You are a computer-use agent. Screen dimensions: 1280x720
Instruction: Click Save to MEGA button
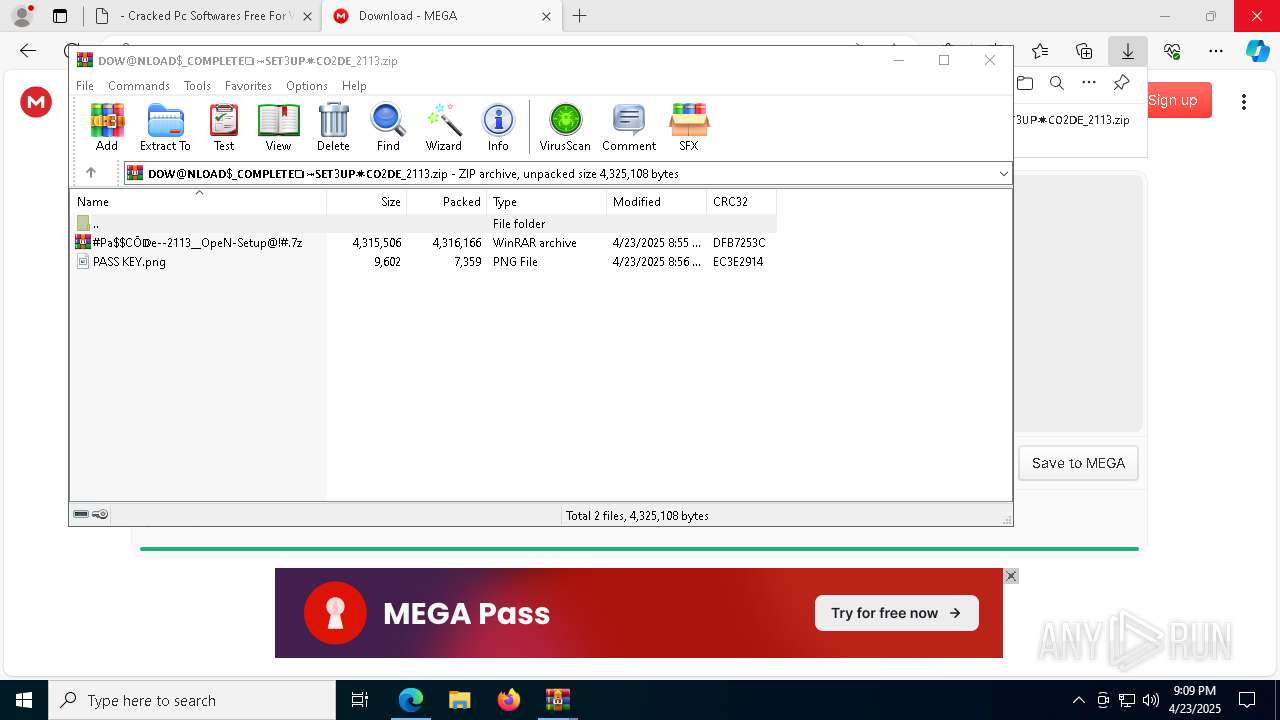click(x=1078, y=463)
